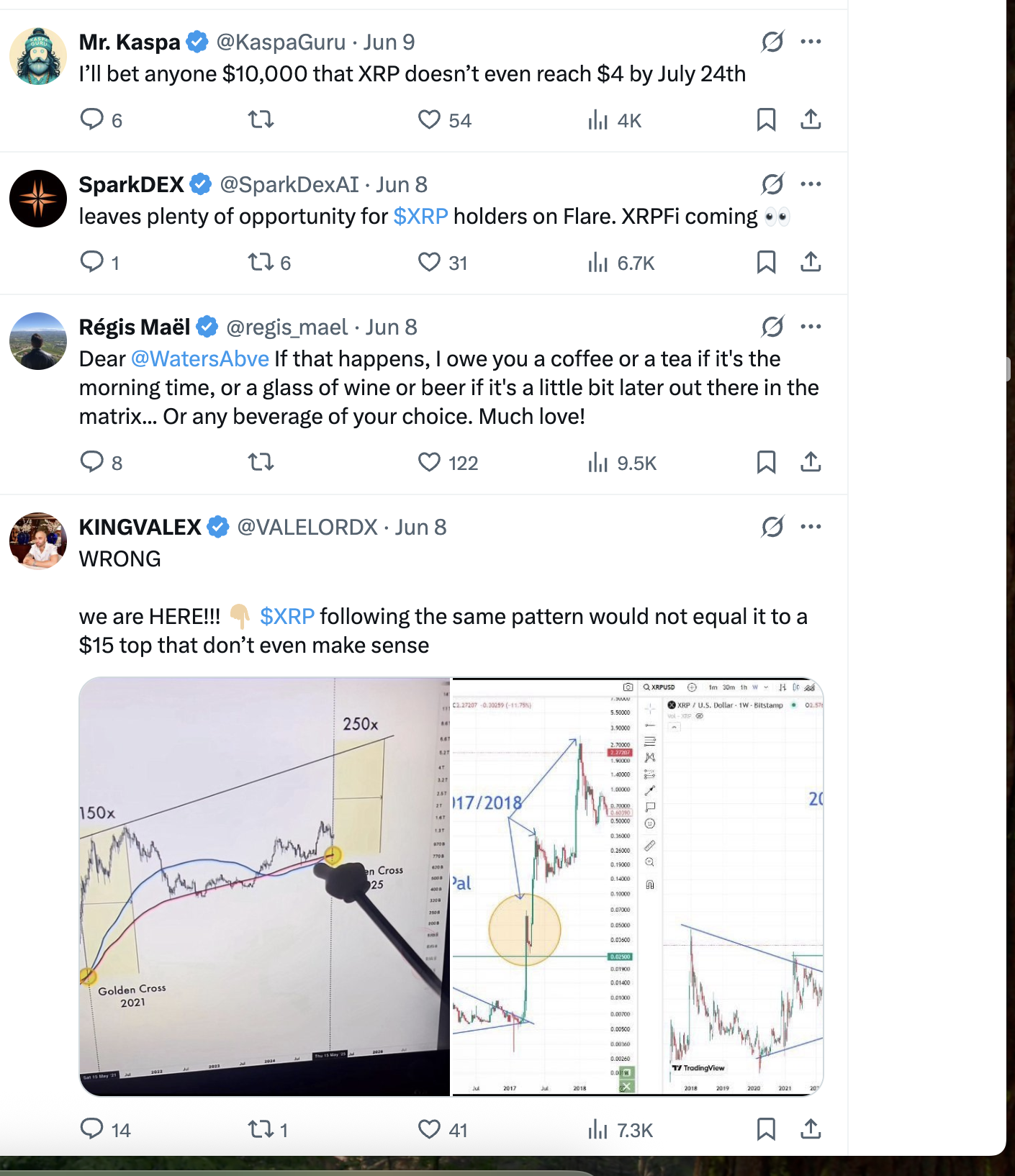1015x1176 pixels.
Task: Open Grok actions on KINGVALEX's post
Action: coord(772,527)
